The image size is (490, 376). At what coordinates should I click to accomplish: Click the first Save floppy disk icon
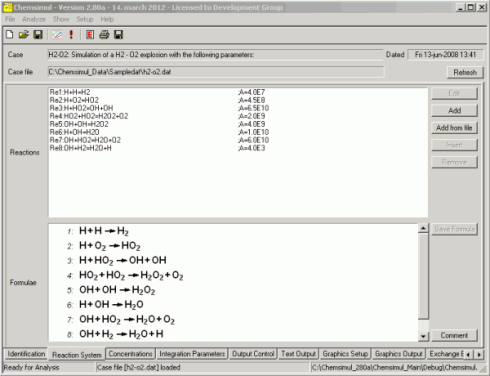click(38, 34)
